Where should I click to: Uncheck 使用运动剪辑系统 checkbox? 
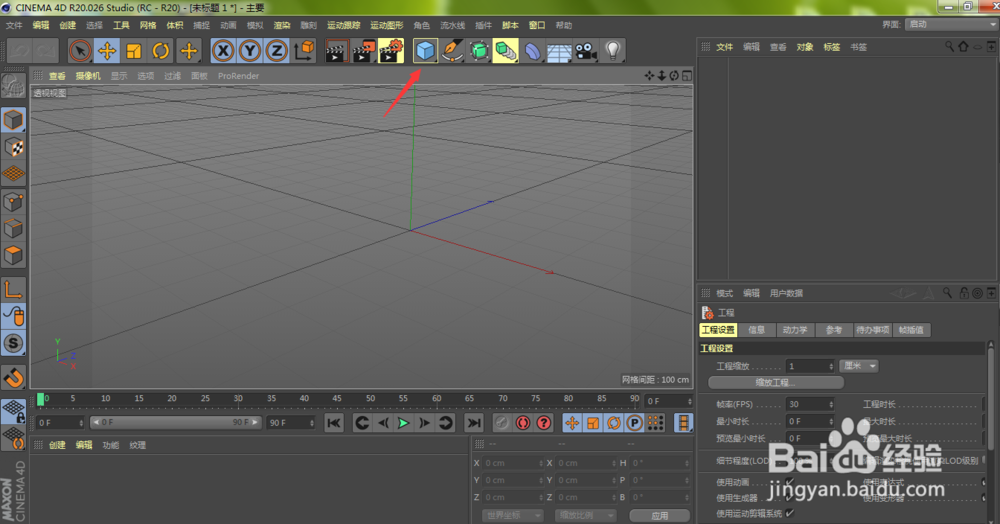(790, 513)
